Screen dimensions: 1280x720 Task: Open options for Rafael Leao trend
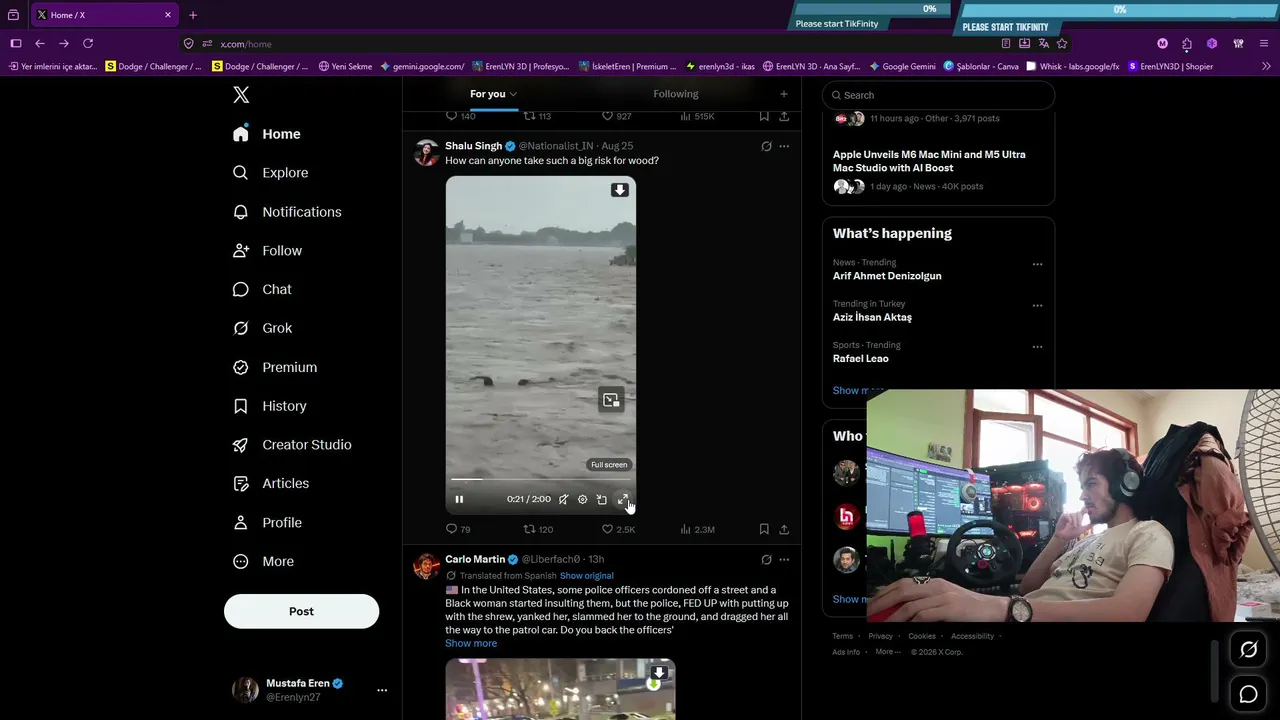(x=1037, y=347)
